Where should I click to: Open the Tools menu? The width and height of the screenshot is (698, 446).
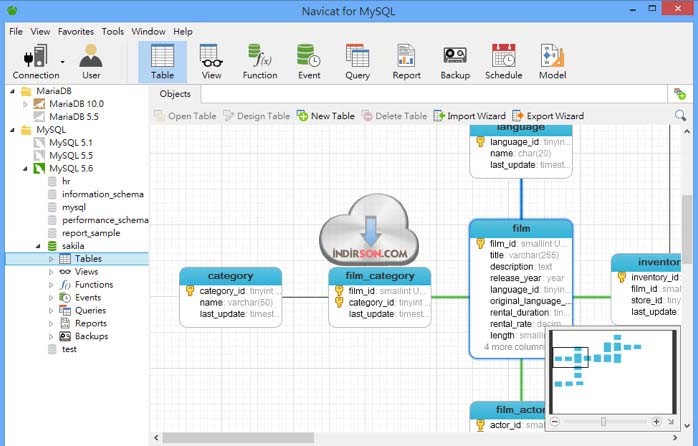tap(113, 32)
